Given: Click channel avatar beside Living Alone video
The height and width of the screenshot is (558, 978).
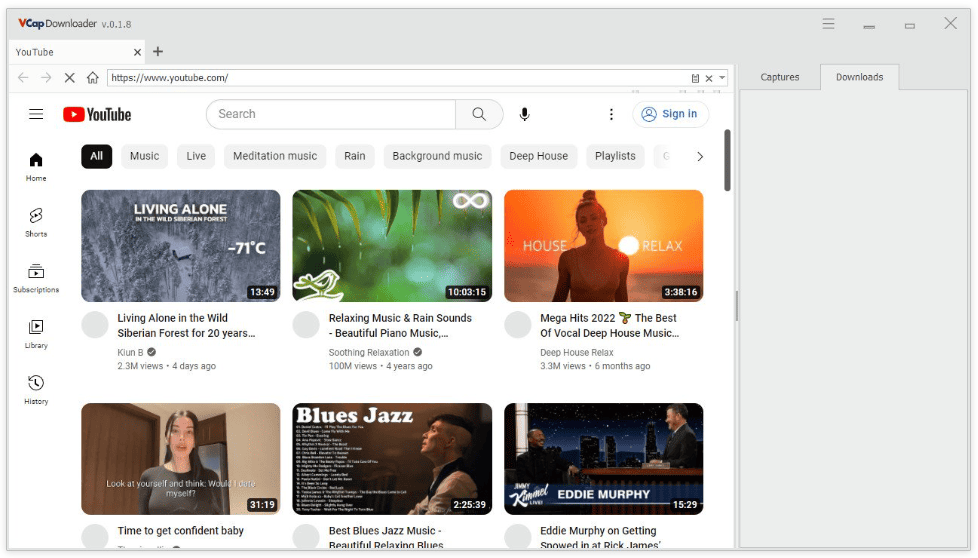Looking at the screenshot, I should [95, 325].
